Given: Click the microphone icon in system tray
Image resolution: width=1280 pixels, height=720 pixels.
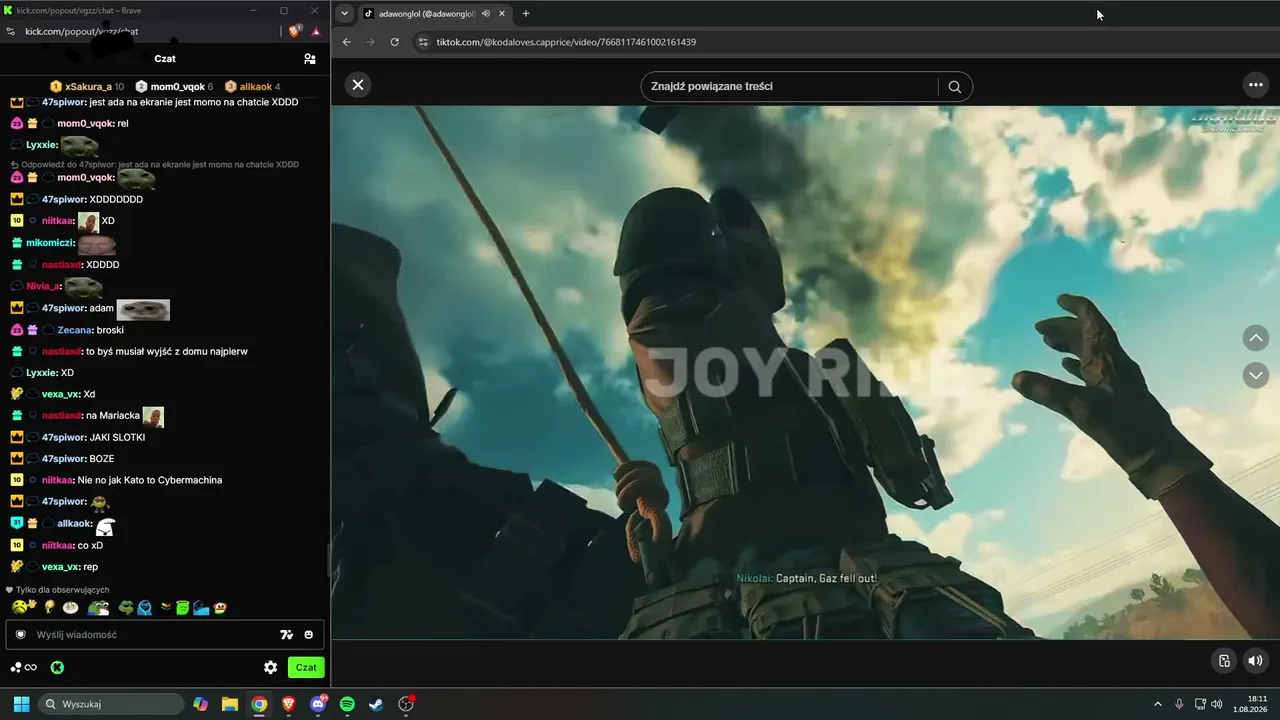Looking at the screenshot, I should coord(1179,704).
